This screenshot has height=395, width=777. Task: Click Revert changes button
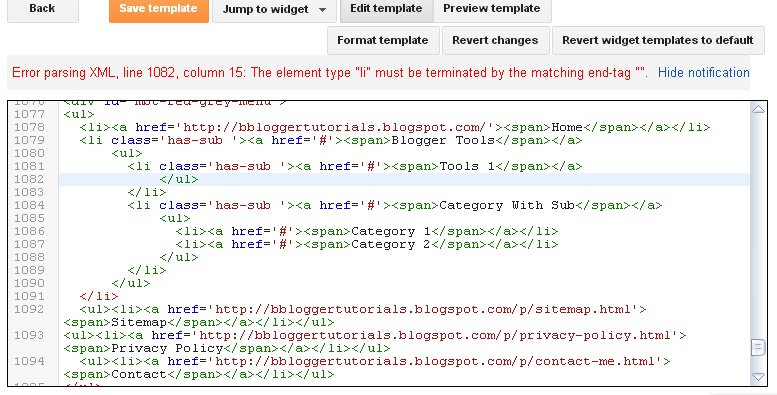click(x=495, y=40)
